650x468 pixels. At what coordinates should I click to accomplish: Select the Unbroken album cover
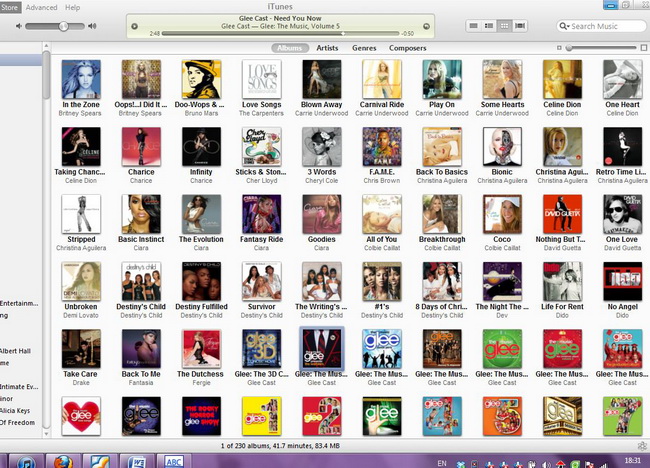[81, 281]
